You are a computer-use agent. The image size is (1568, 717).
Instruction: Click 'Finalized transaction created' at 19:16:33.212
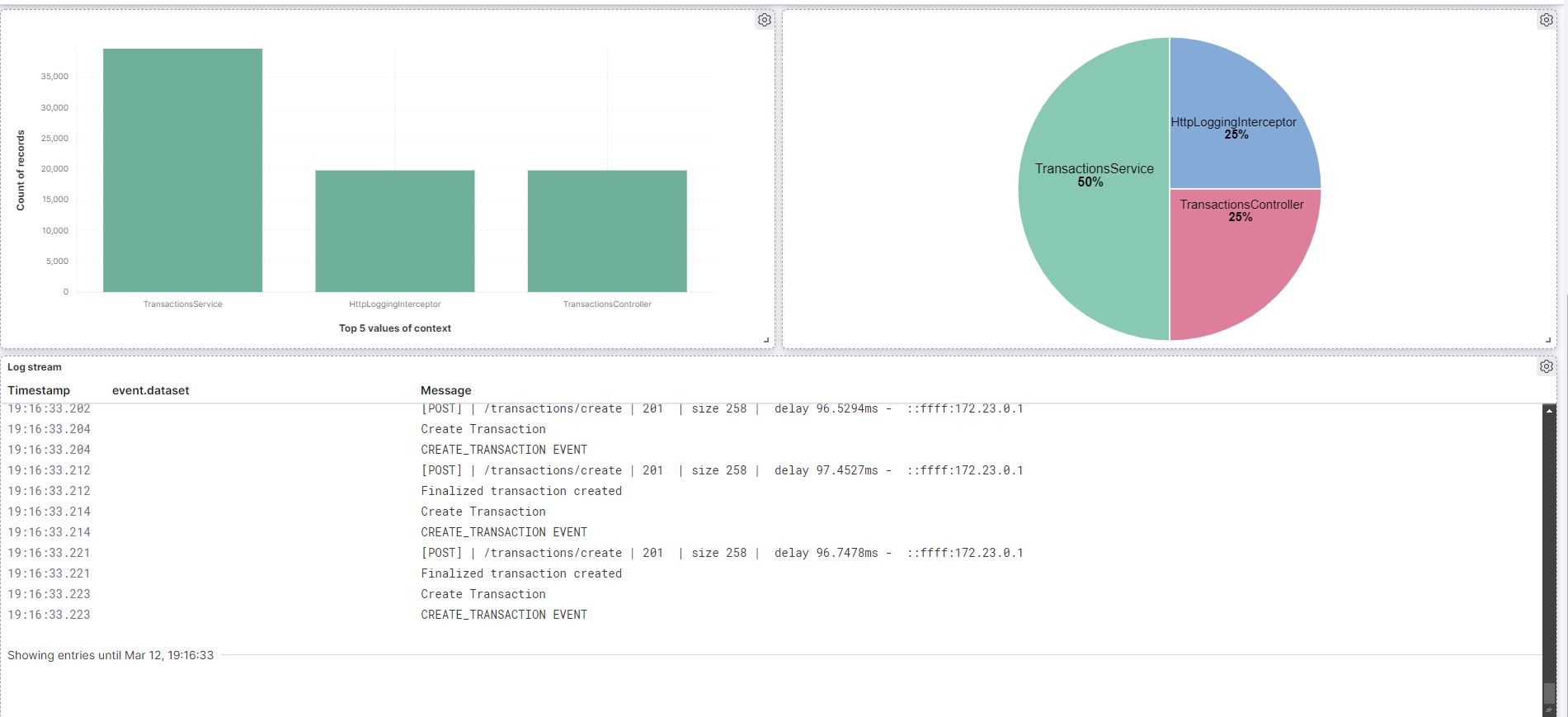[521, 491]
